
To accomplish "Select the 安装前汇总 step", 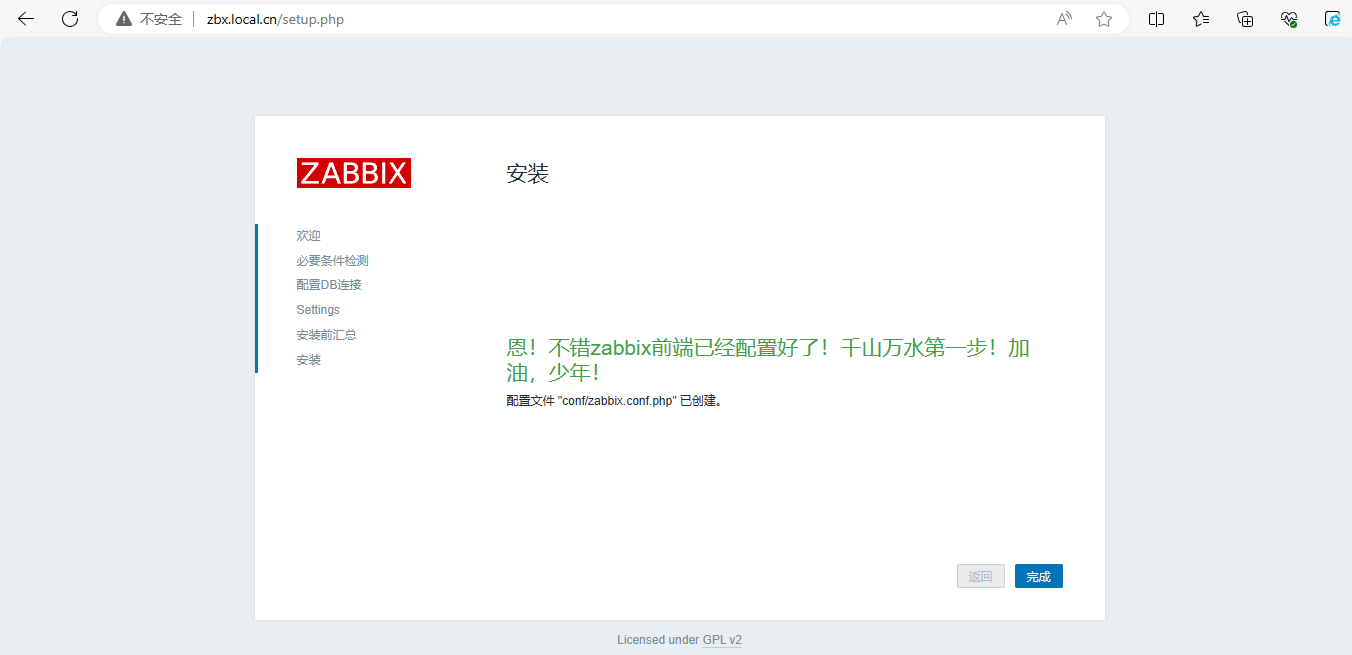I will [326, 335].
